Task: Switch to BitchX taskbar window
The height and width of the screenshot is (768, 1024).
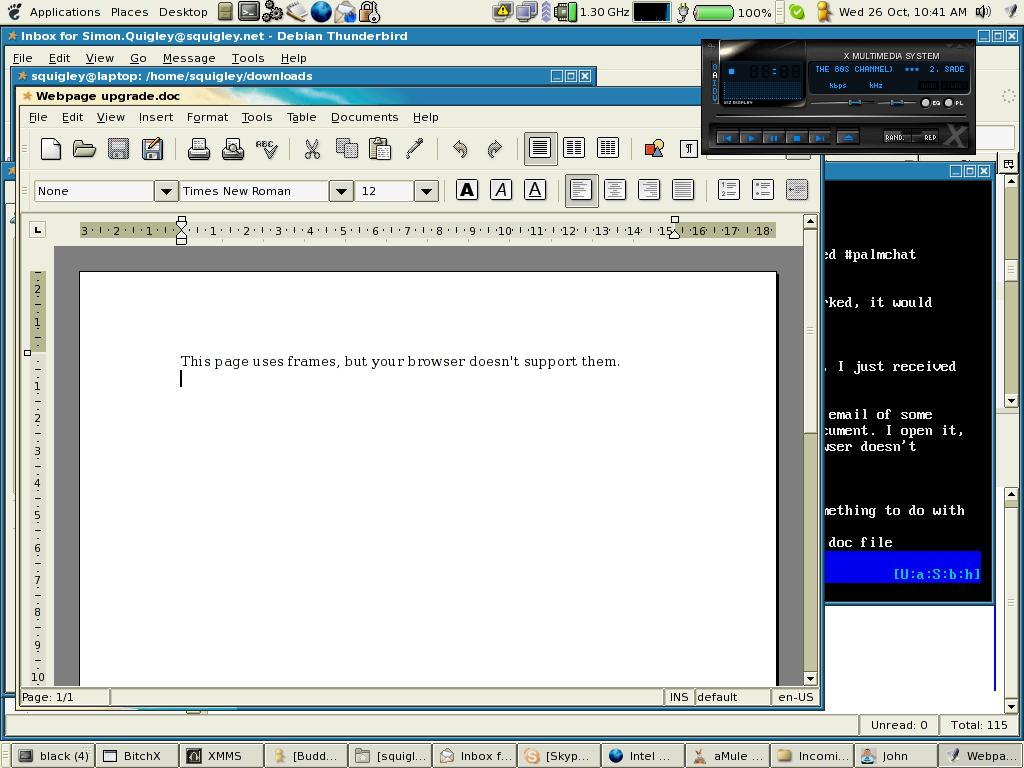Action: 137,756
